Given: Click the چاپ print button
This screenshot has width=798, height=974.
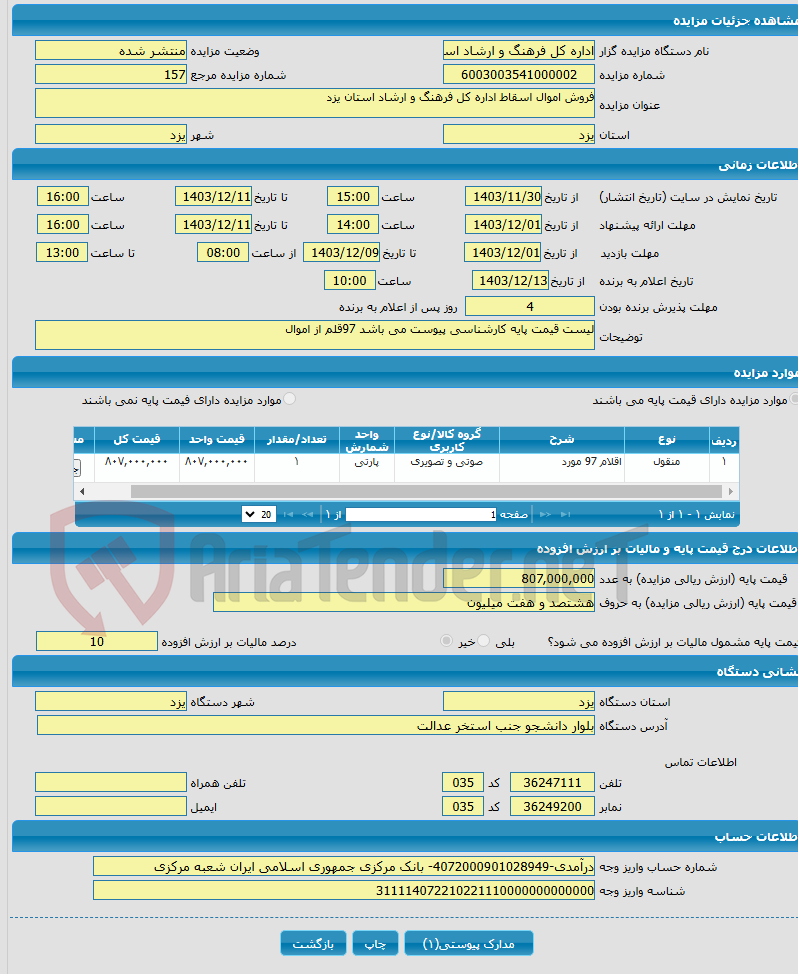Looking at the screenshot, I should pos(375,943).
